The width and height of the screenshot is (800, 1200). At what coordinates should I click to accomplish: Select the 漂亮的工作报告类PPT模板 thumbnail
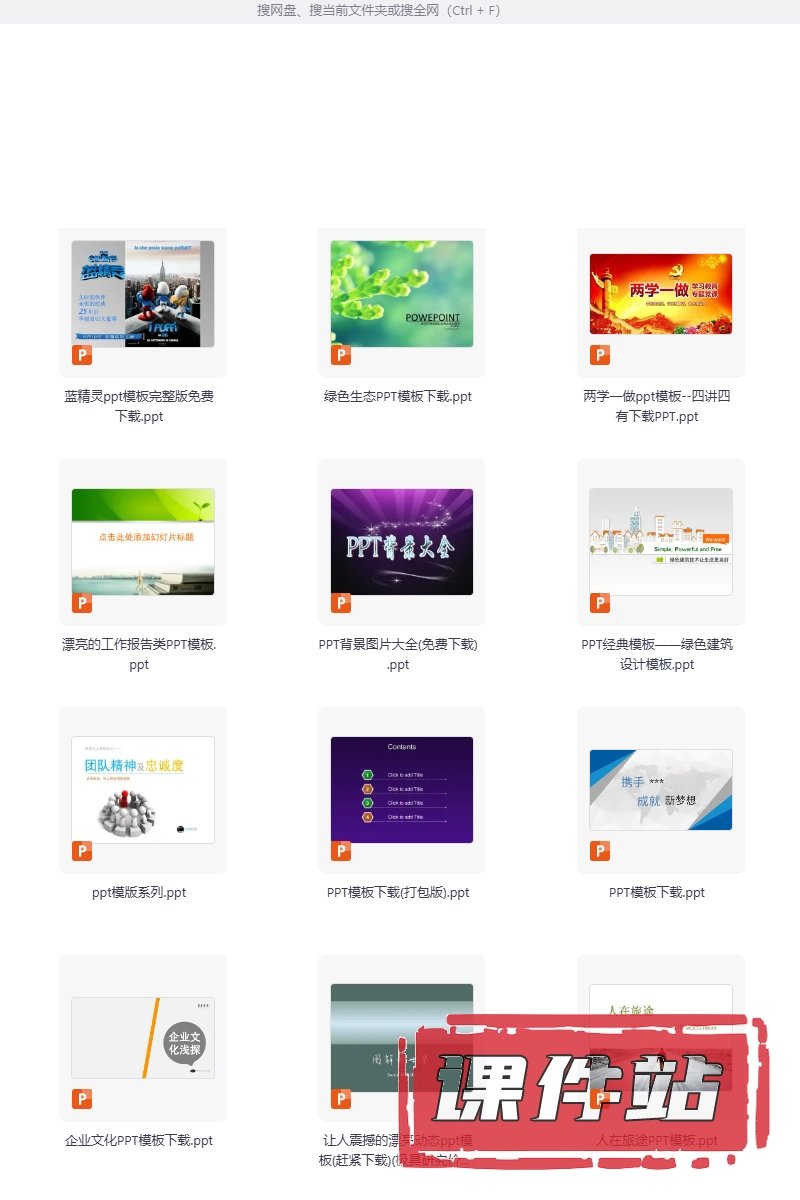tap(143, 542)
